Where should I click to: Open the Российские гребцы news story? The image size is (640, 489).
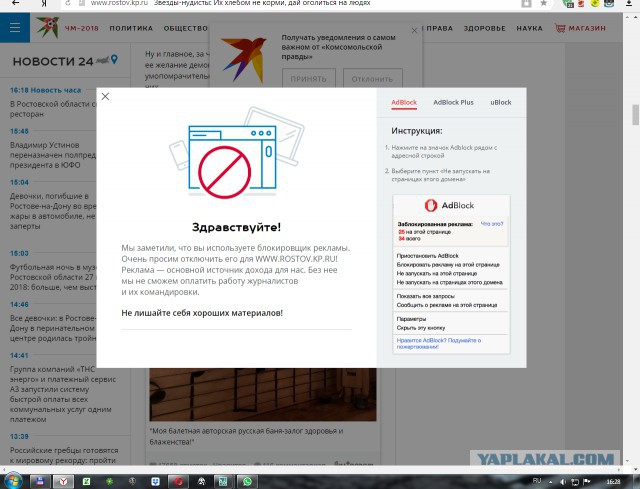(x=64, y=455)
